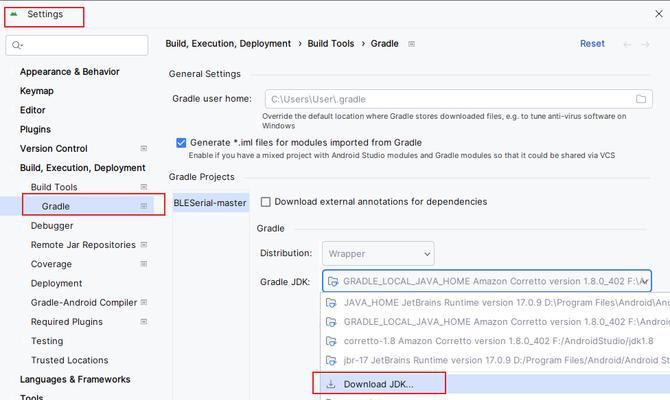Click project-level icon beside Required Plugins

(144, 321)
